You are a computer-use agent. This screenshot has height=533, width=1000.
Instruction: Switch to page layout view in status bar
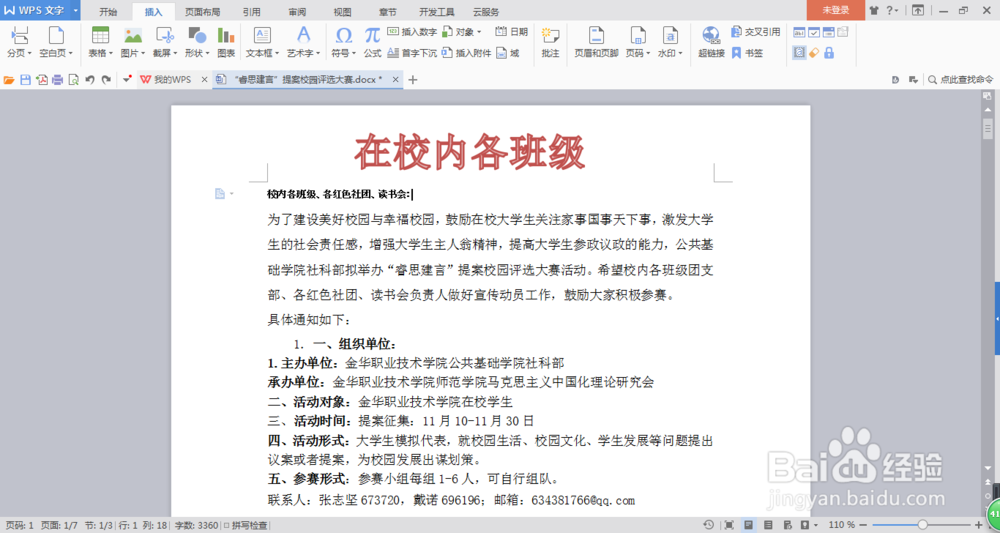point(750,525)
